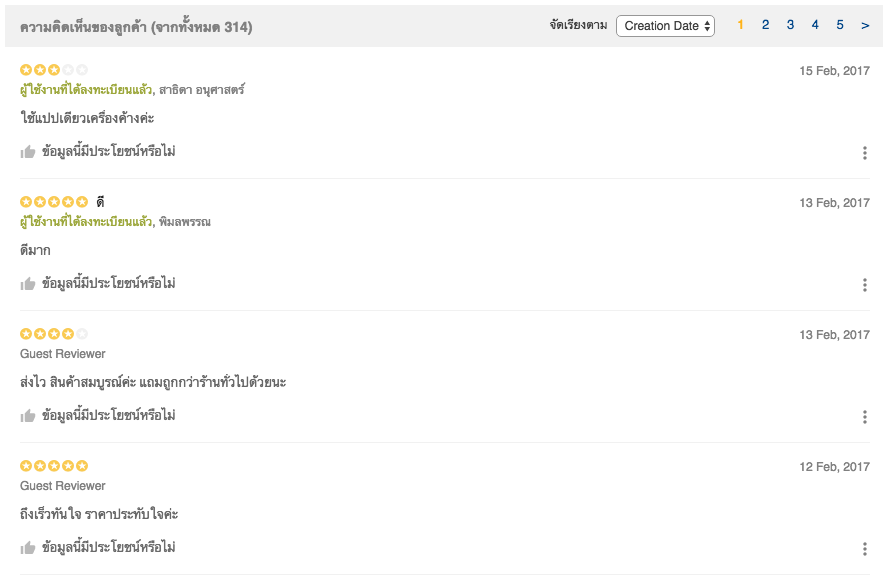
Task: Click thumbs-up on the 12 Feb review
Action: (x=28, y=548)
